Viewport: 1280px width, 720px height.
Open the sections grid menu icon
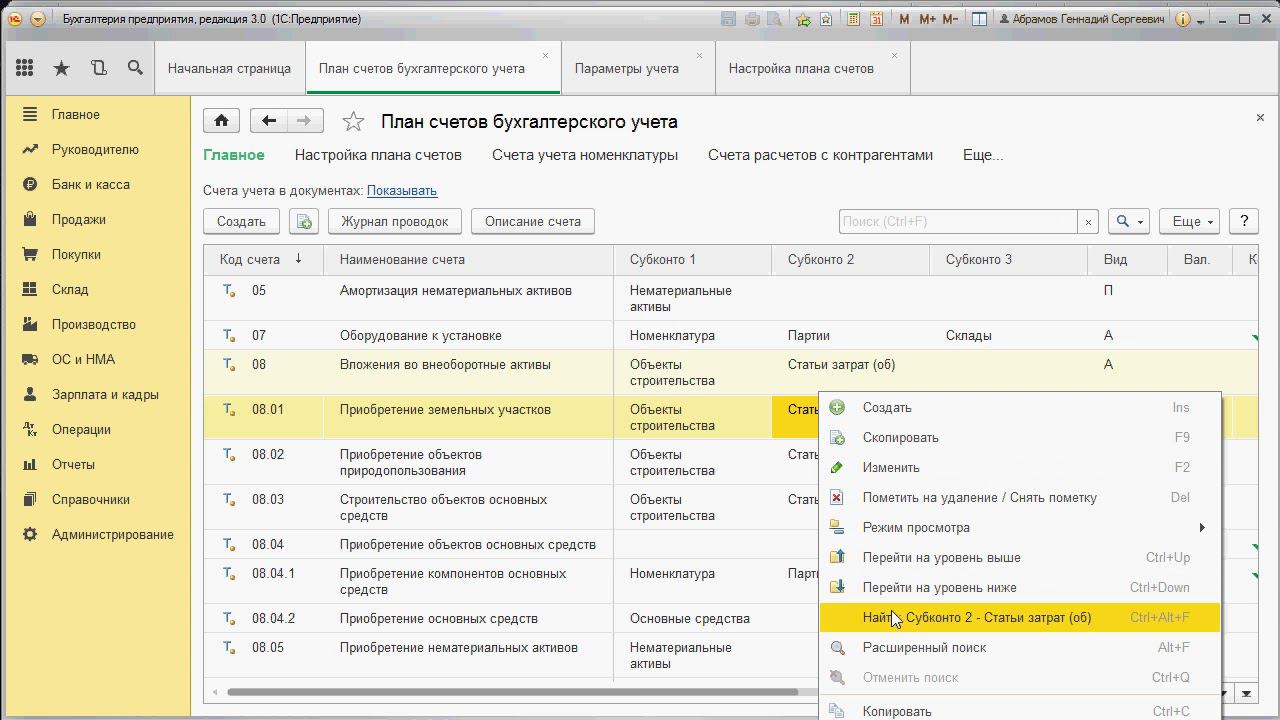(x=25, y=68)
